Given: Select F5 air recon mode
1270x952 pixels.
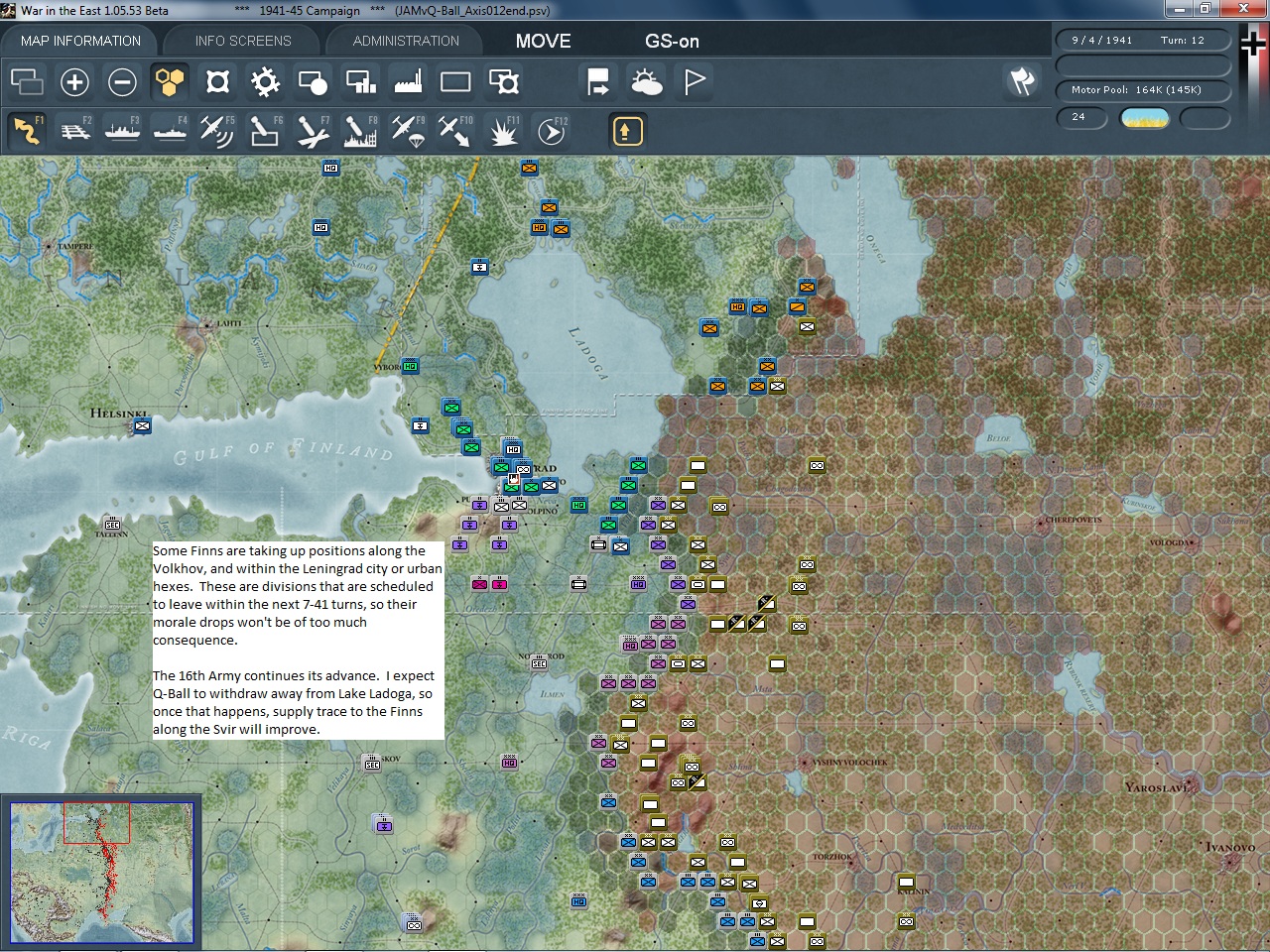Looking at the screenshot, I should 217,130.
